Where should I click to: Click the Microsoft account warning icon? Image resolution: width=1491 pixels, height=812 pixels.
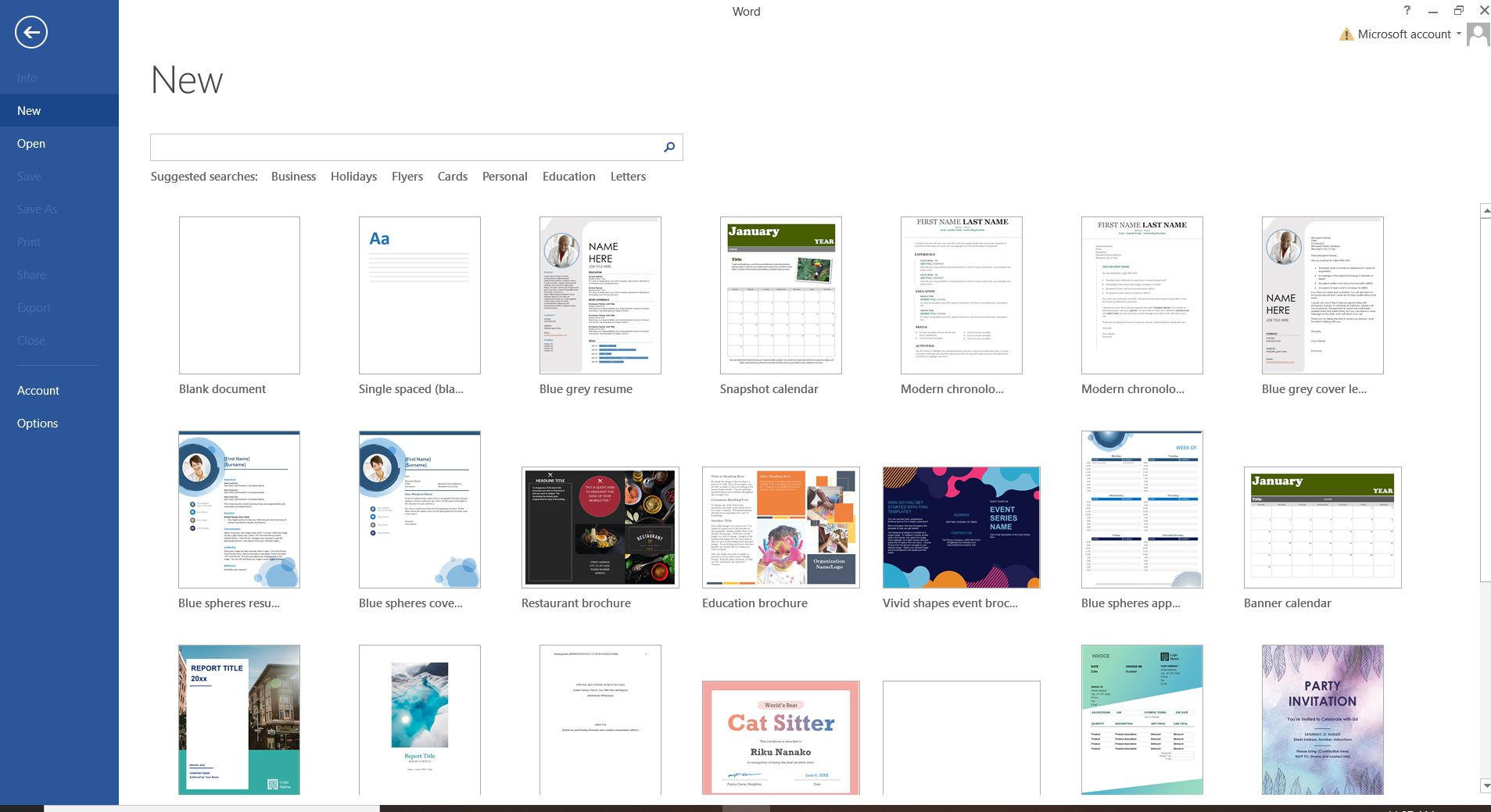(x=1346, y=34)
